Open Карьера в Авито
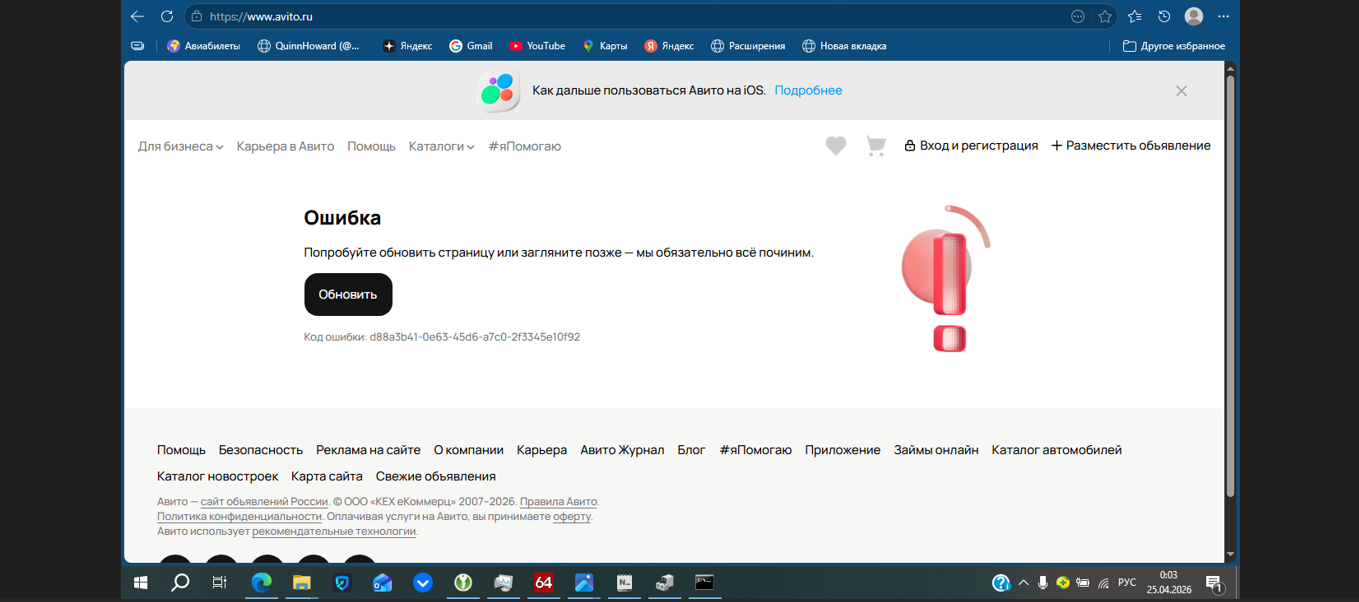 pyautogui.click(x=285, y=146)
